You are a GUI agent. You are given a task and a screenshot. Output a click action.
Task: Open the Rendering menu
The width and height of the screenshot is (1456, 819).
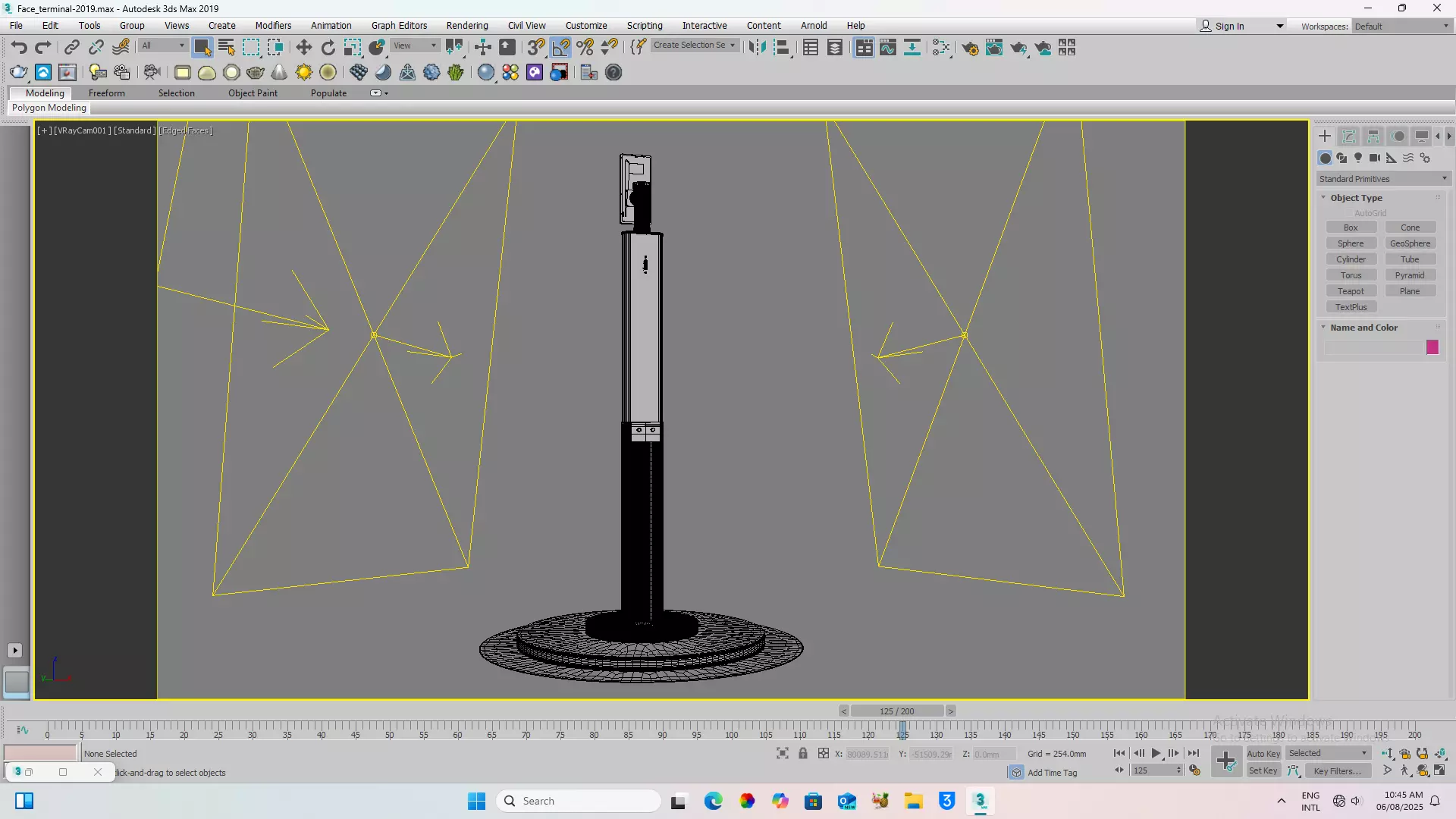tap(466, 25)
